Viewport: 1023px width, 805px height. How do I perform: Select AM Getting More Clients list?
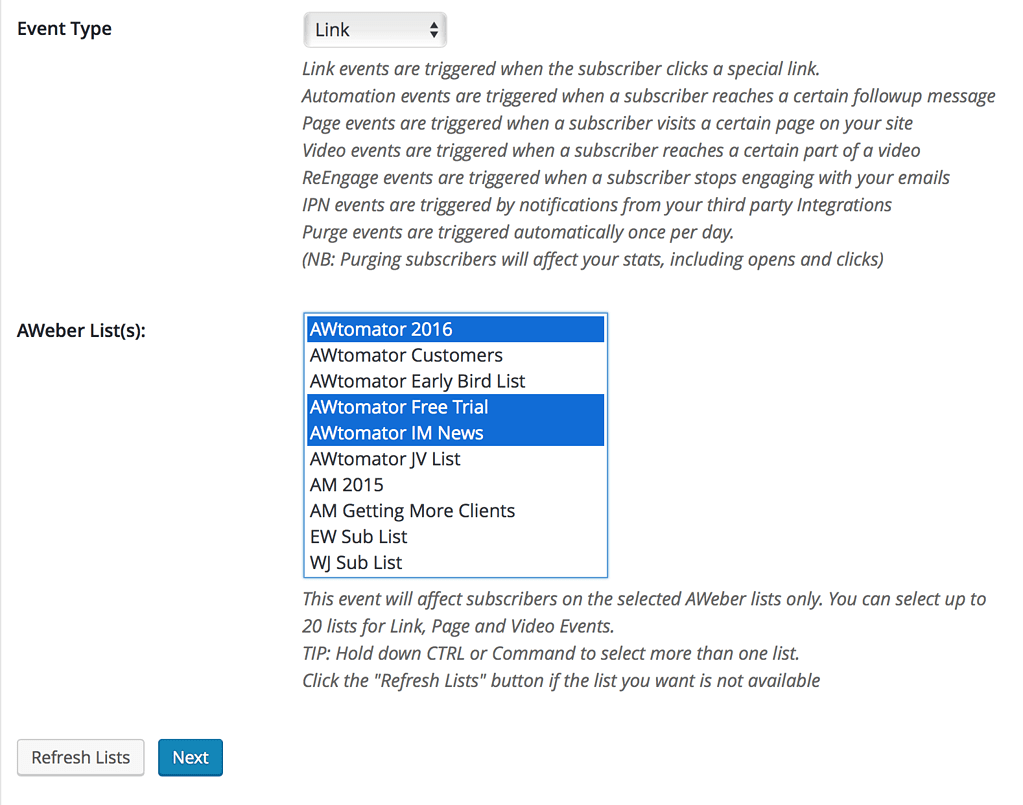pos(455,511)
